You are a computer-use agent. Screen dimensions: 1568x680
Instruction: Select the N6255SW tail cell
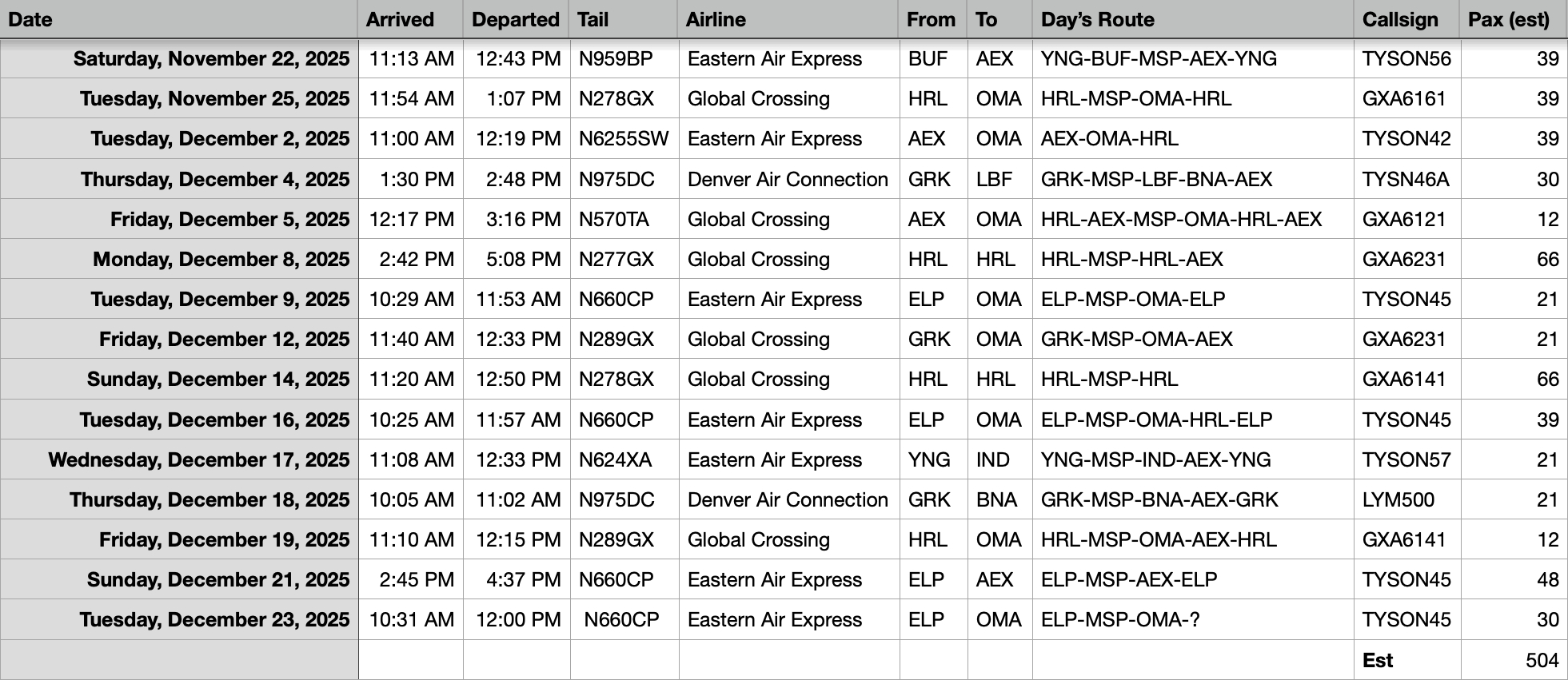pyautogui.click(x=624, y=139)
